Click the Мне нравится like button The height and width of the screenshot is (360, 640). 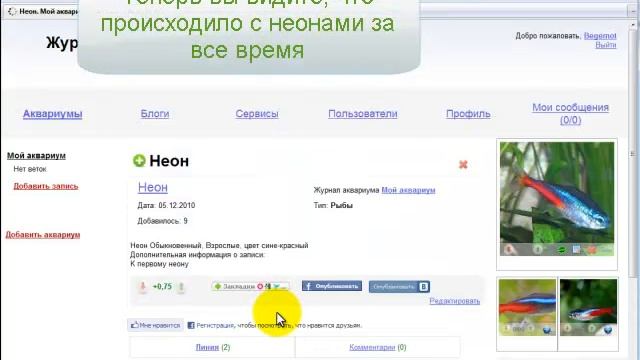156,325
